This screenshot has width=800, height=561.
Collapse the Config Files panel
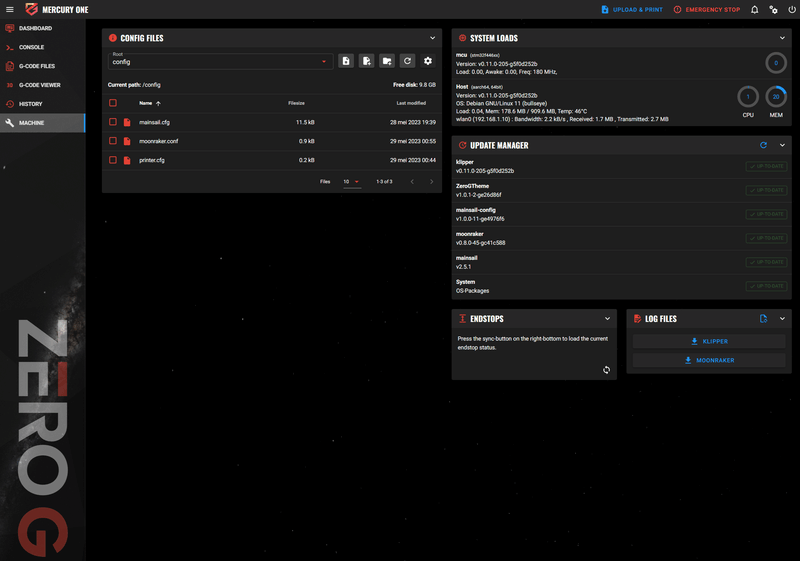(432, 38)
